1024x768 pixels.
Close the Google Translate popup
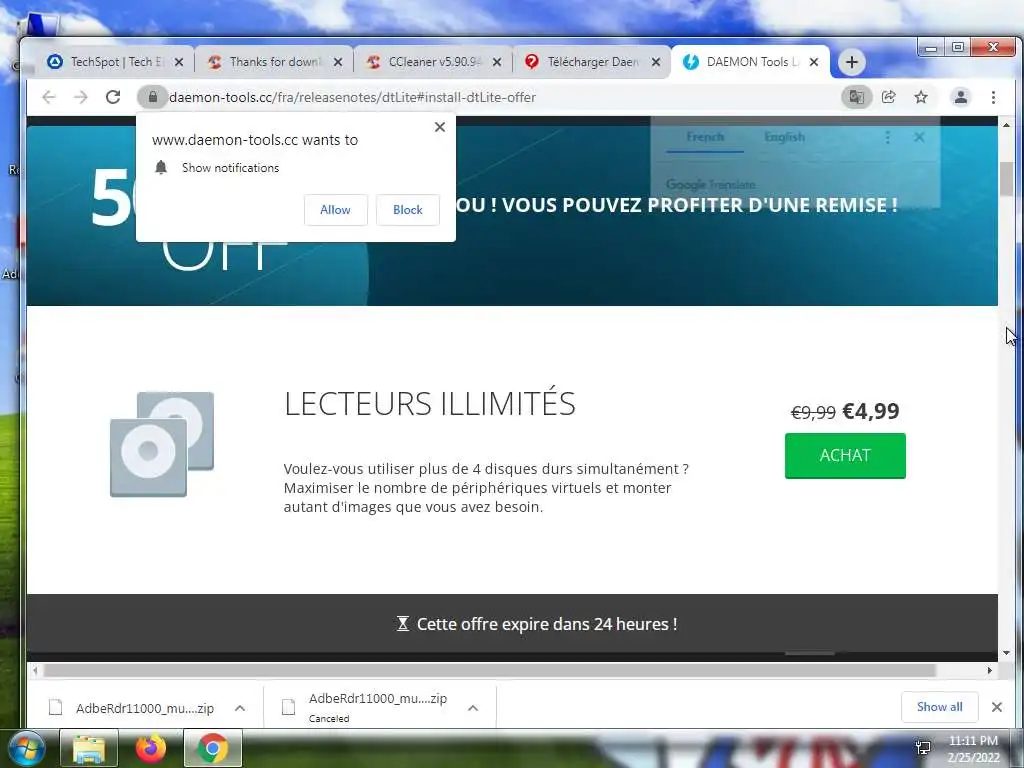pos(919,137)
